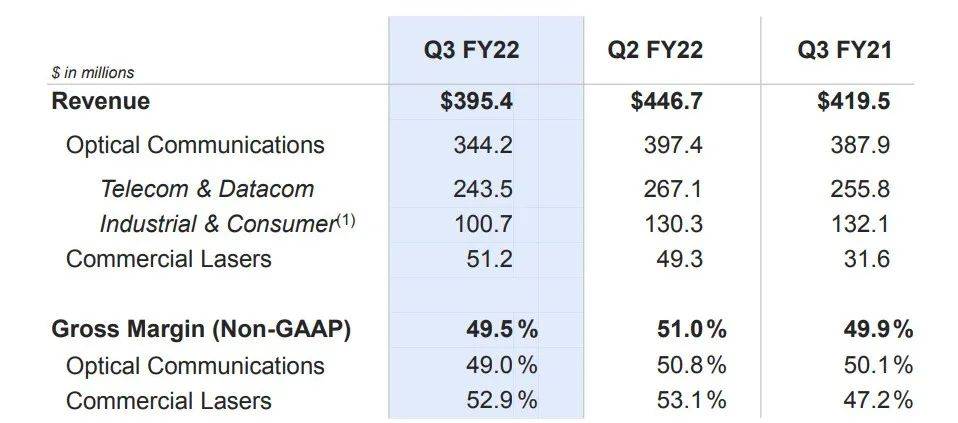Click the Q3 FY21 column header
The image size is (958, 423).
point(844,49)
